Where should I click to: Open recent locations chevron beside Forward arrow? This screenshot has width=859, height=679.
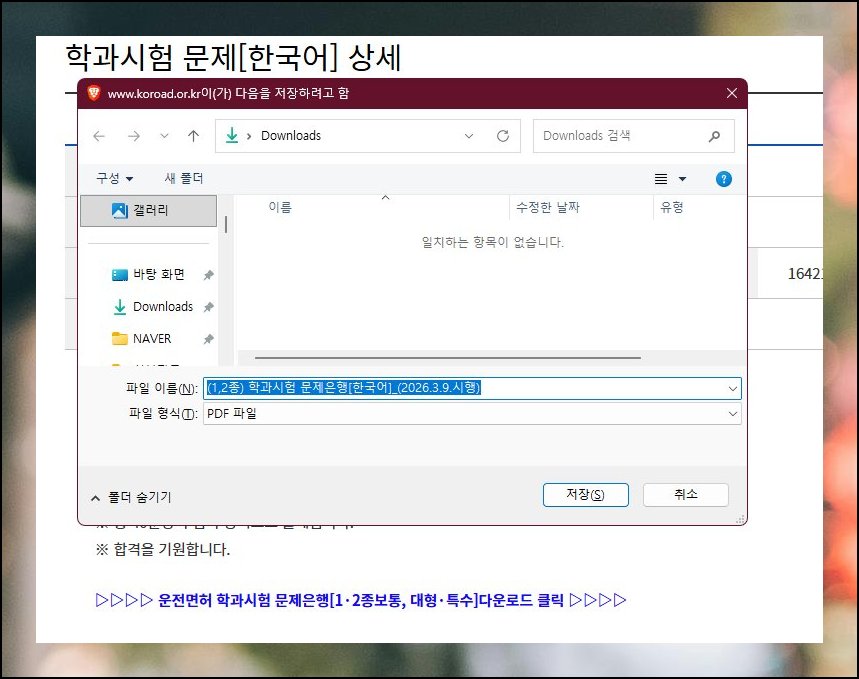tap(164, 136)
